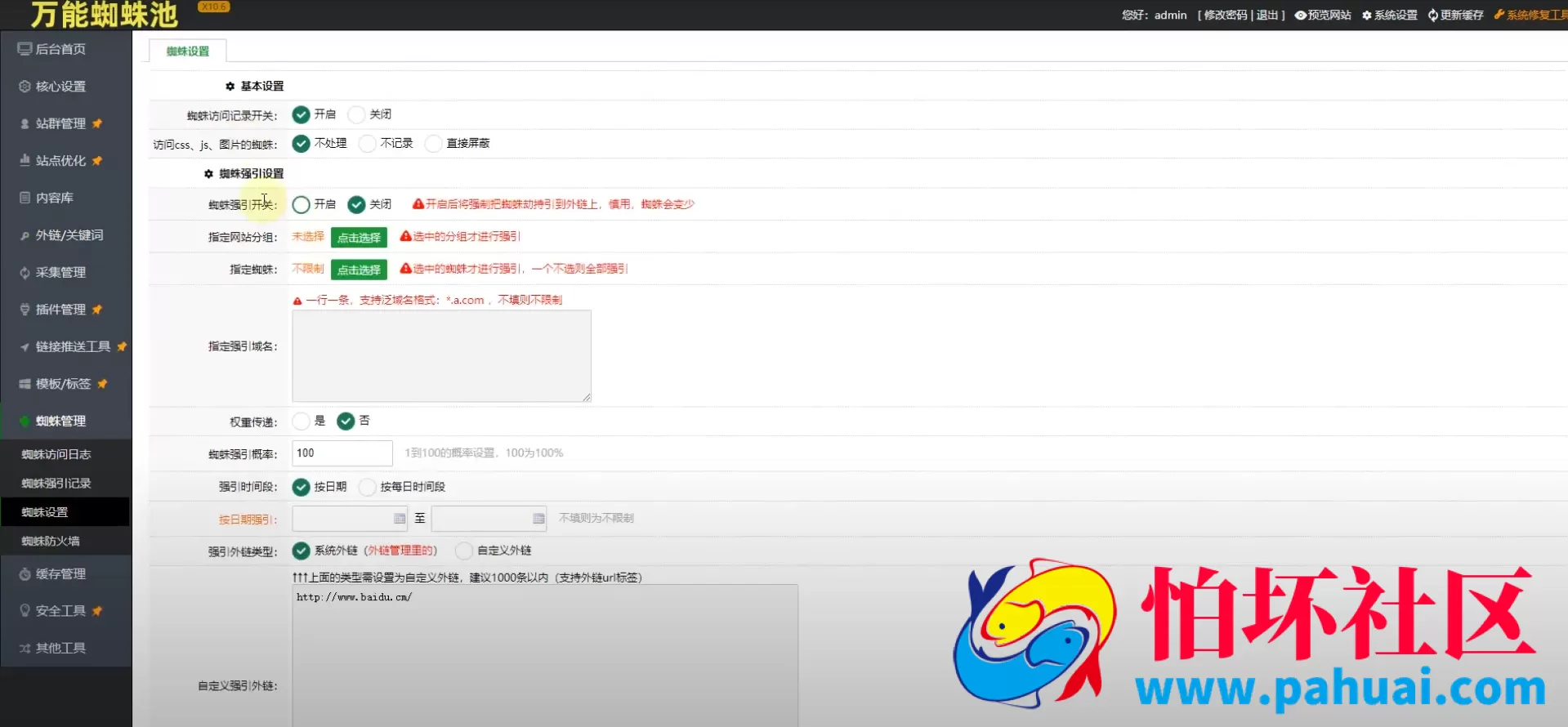The height and width of the screenshot is (727, 1568).
Task: Click the resize handle of 指定强引域名 textarea
Action: coord(587,397)
